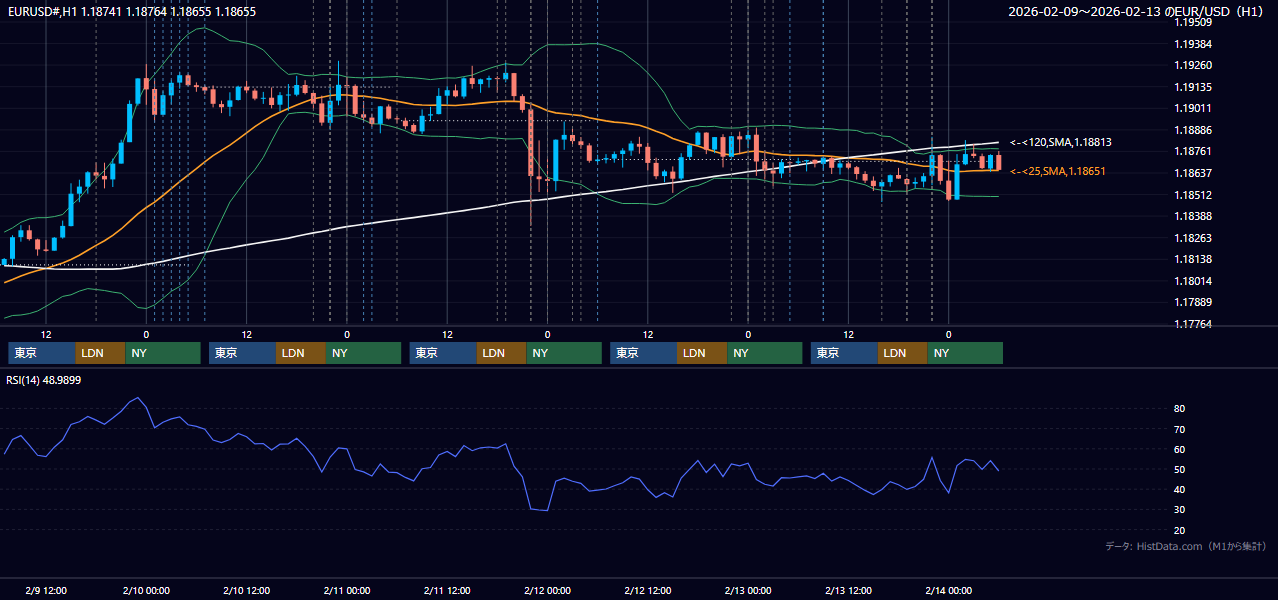Click the RSI 20 level label
The height and width of the screenshot is (600, 1278).
(1180, 530)
